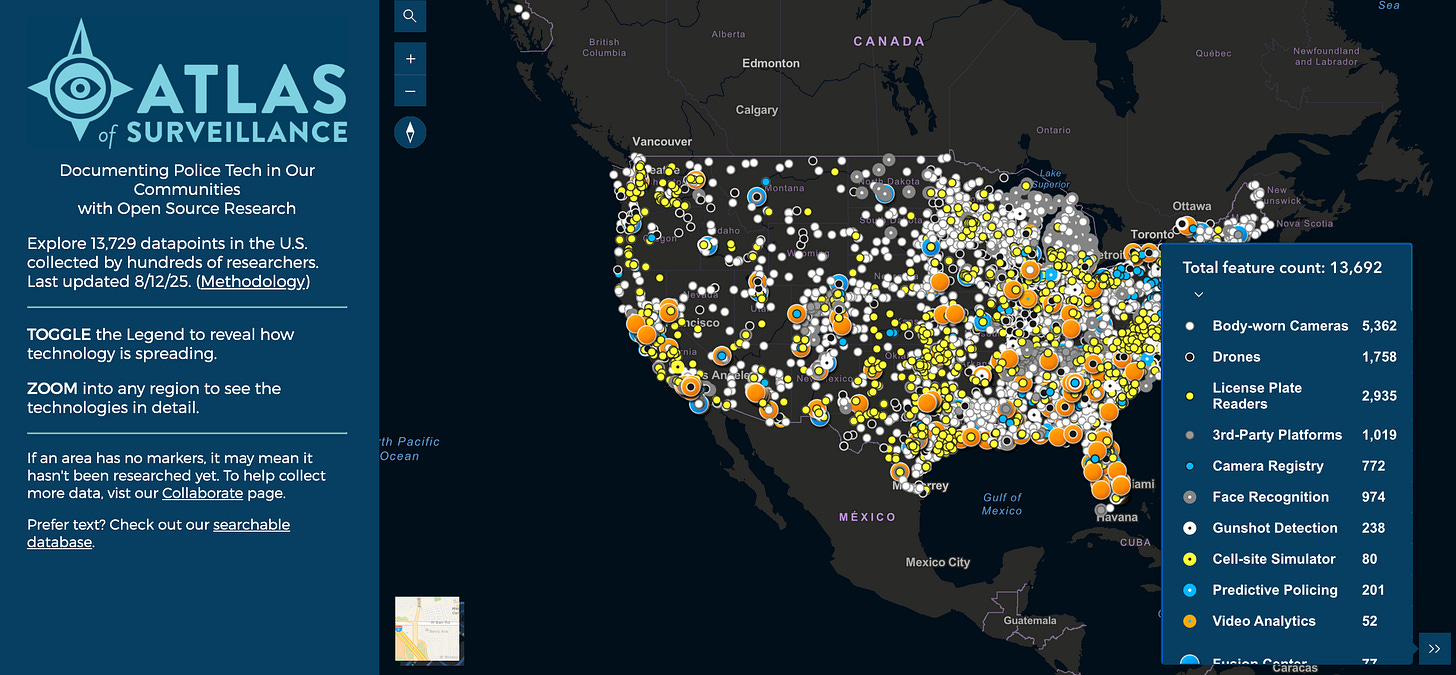Image resolution: width=1456 pixels, height=675 pixels.
Task: Open the searchable database link
Action: (158, 533)
